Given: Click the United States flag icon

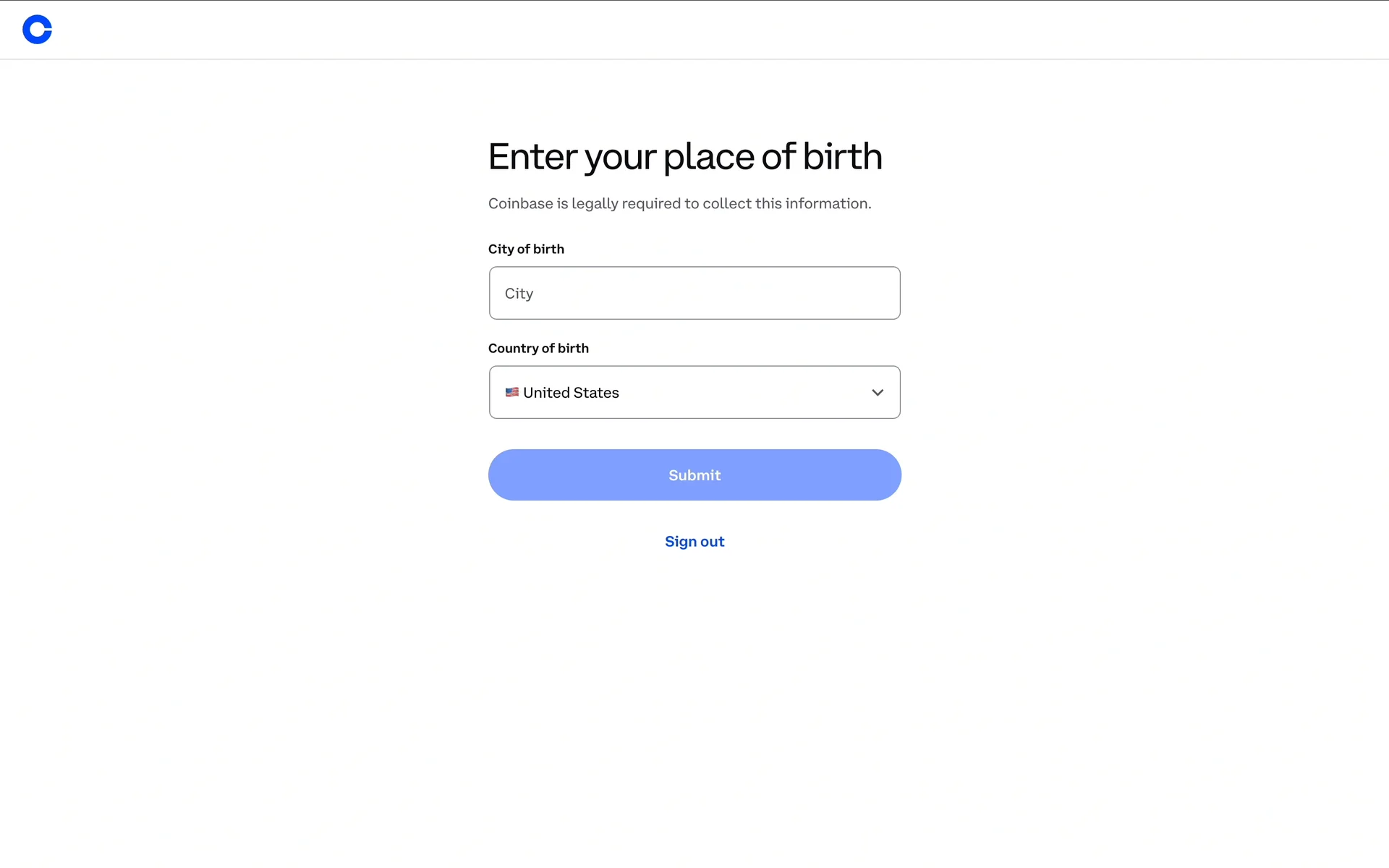Looking at the screenshot, I should pyautogui.click(x=511, y=392).
